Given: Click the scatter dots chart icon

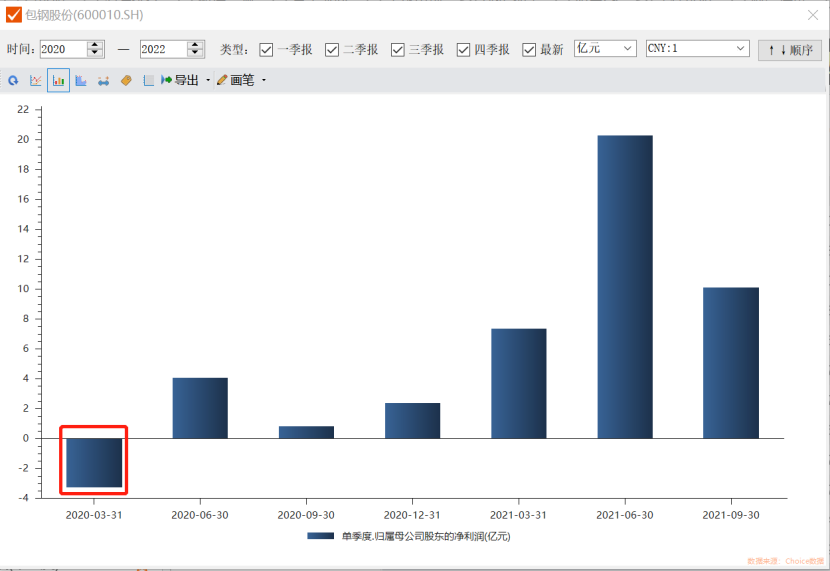Looking at the screenshot, I should [x=103, y=80].
